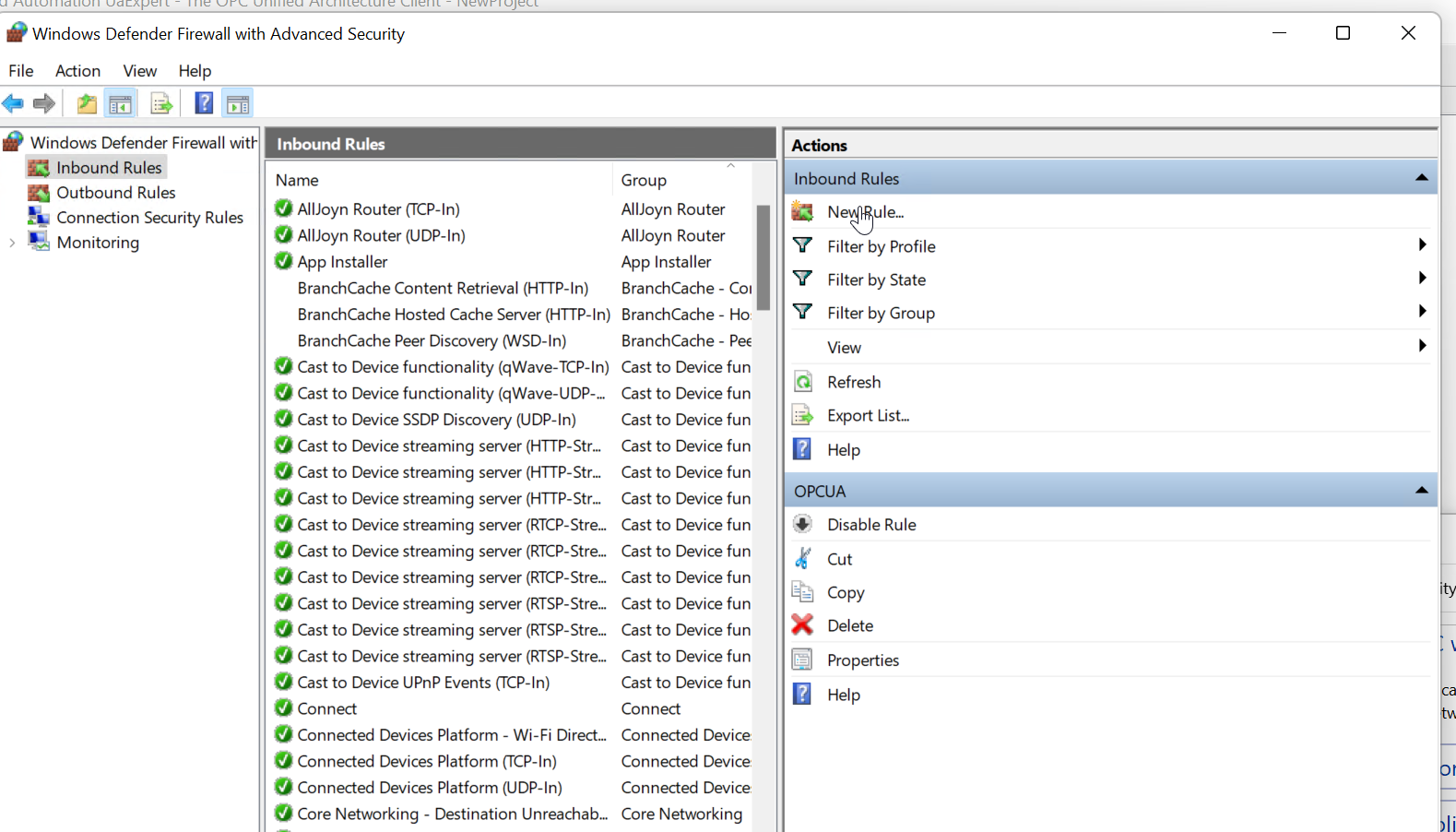Select Outbound Rules in the tree
The height and width of the screenshot is (832, 1456).
(x=116, y=193)
